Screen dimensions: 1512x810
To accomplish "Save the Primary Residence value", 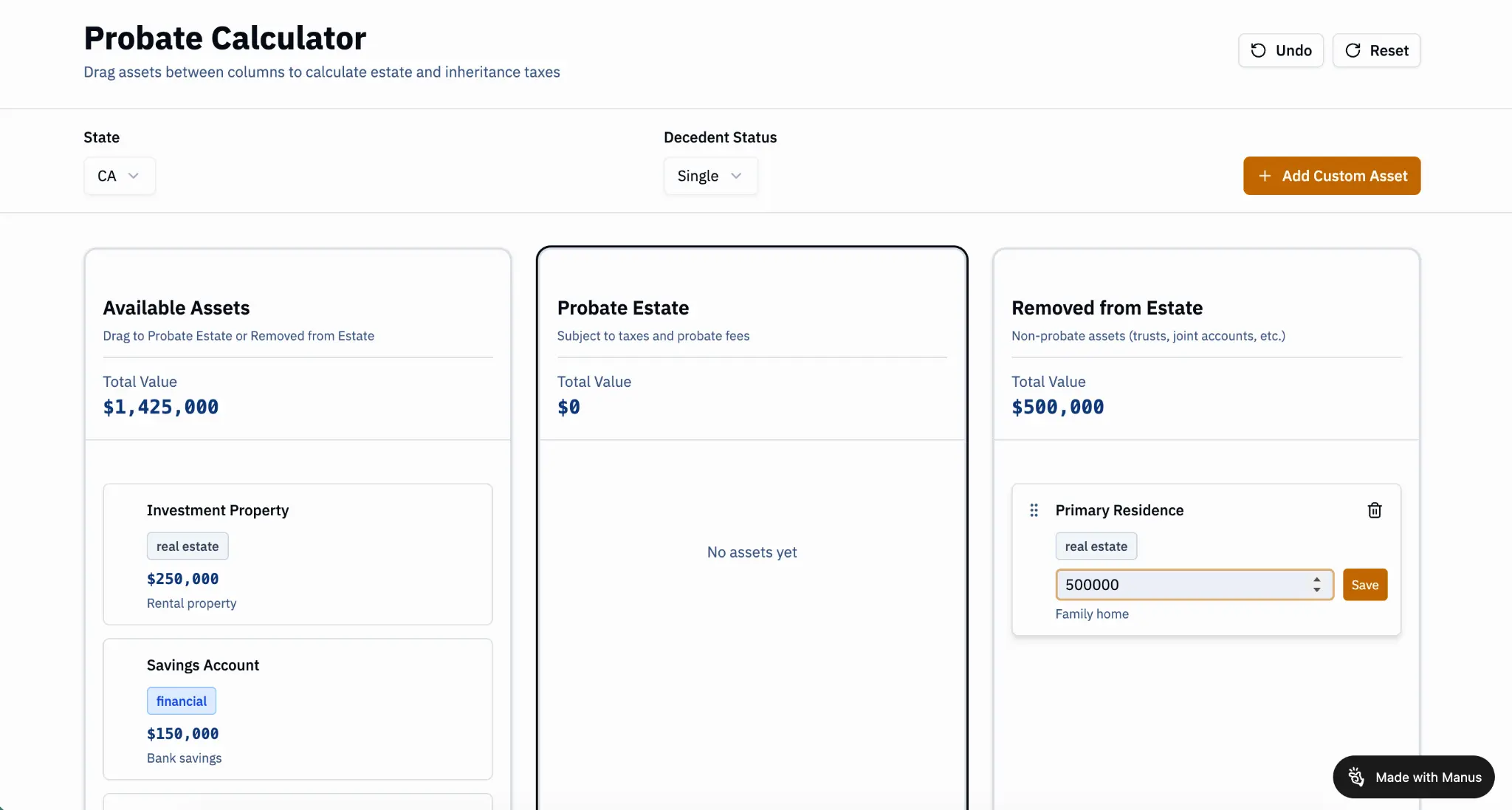I will [1364, 585].
